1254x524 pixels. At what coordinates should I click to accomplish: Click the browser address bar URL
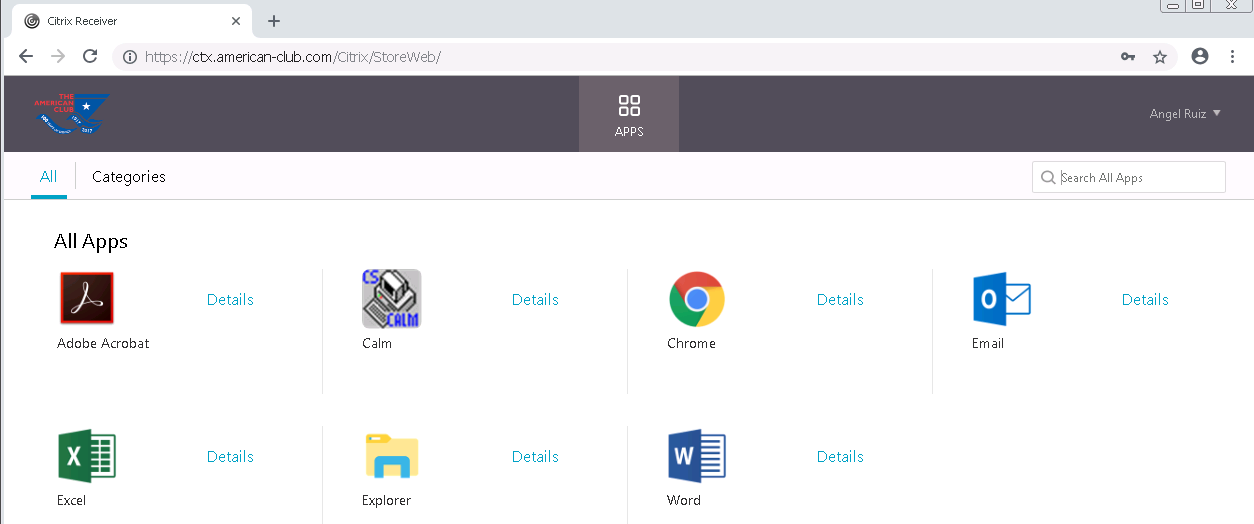coord(293,57)
